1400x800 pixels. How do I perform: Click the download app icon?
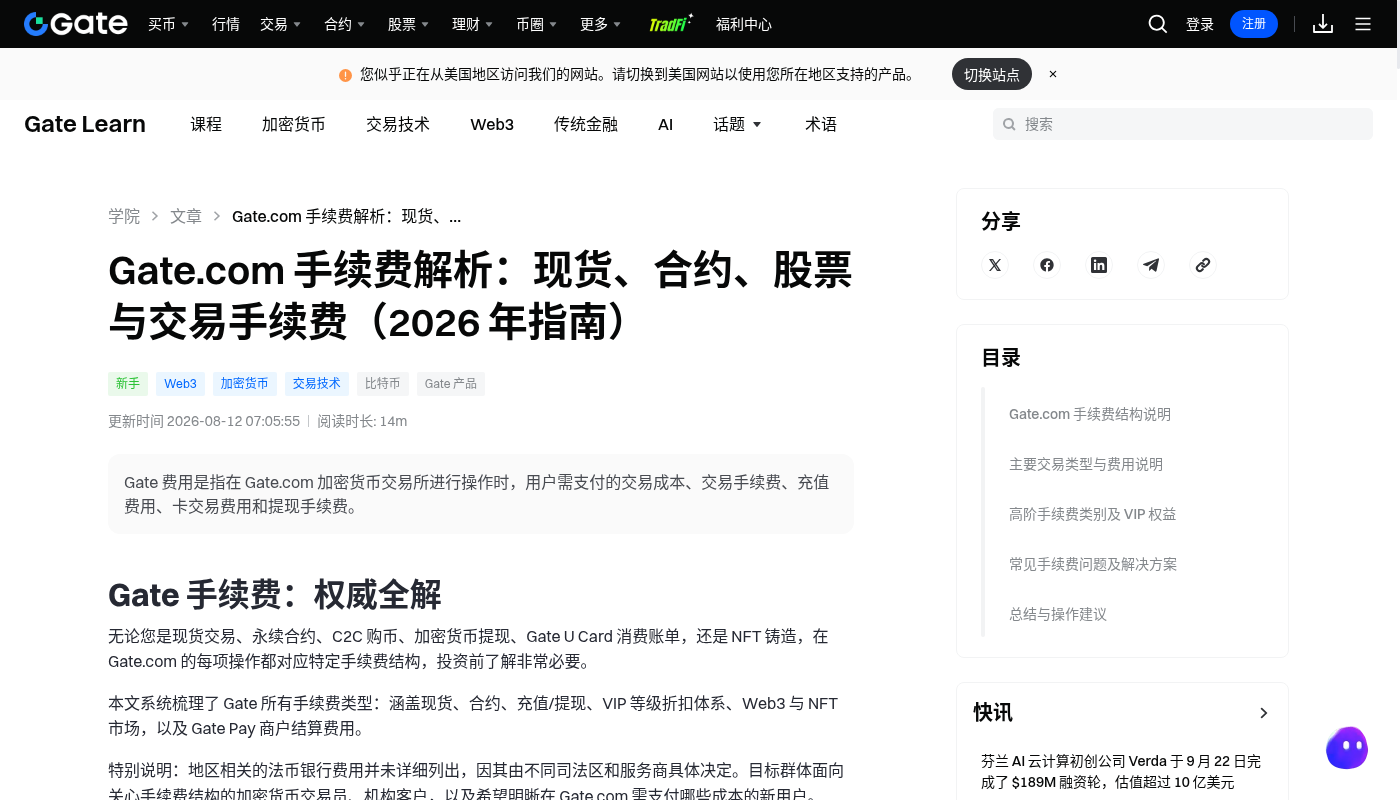point(1323,24)
